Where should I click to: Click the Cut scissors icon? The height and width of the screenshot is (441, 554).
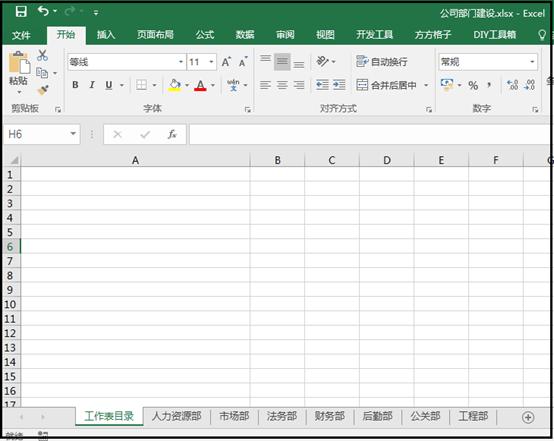[x=42, y=55]
